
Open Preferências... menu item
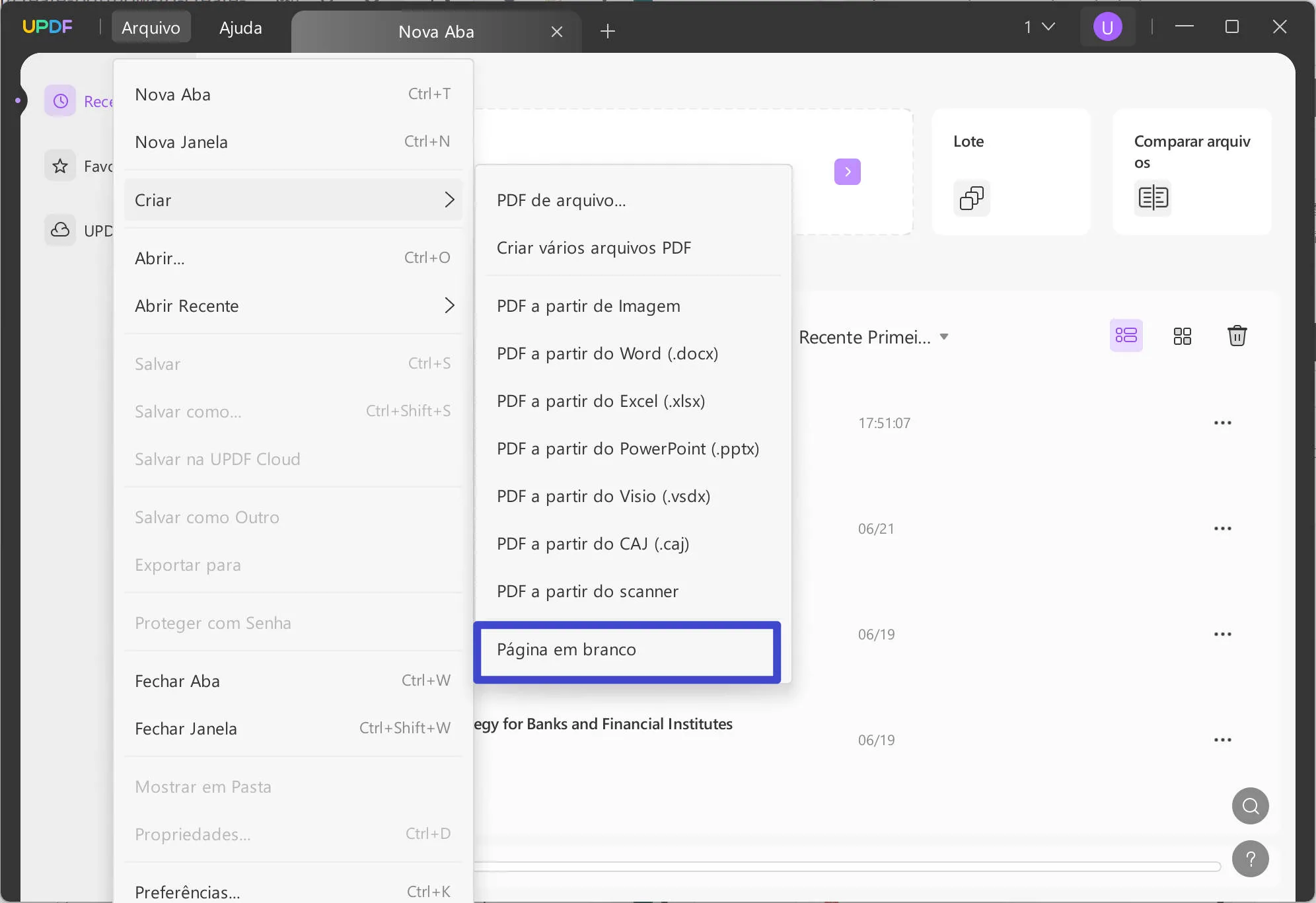293,892
